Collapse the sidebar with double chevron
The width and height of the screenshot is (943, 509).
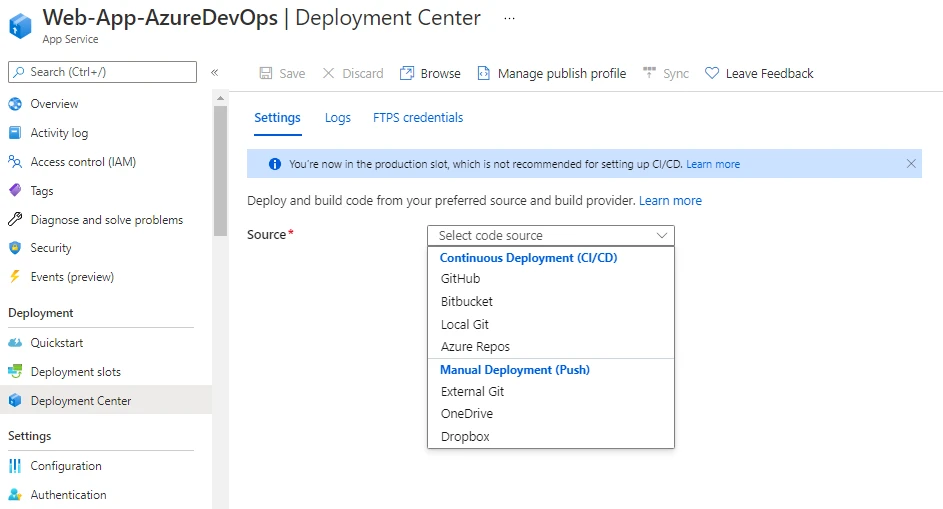point(215,73)
